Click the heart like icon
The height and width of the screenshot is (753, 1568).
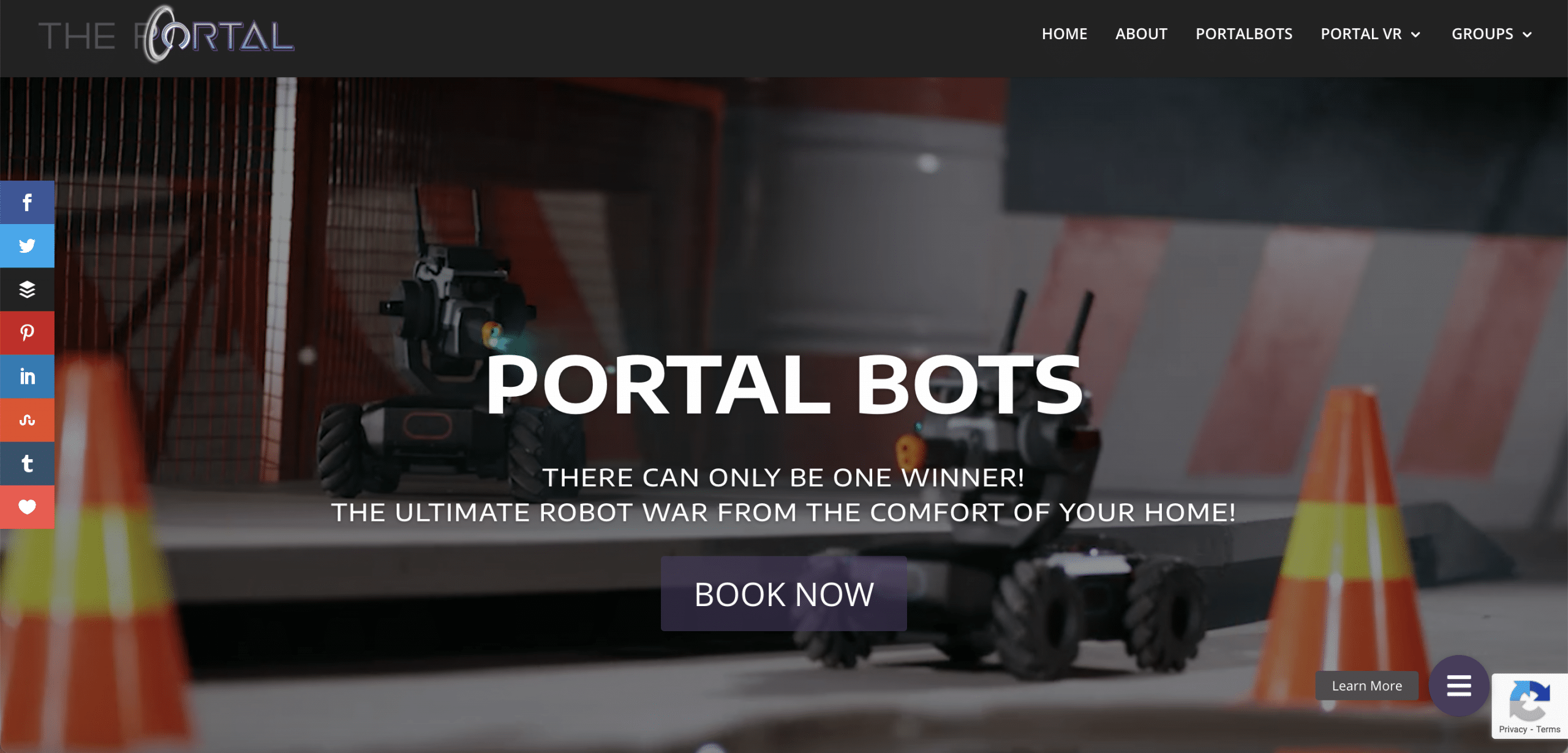point(27,507)
